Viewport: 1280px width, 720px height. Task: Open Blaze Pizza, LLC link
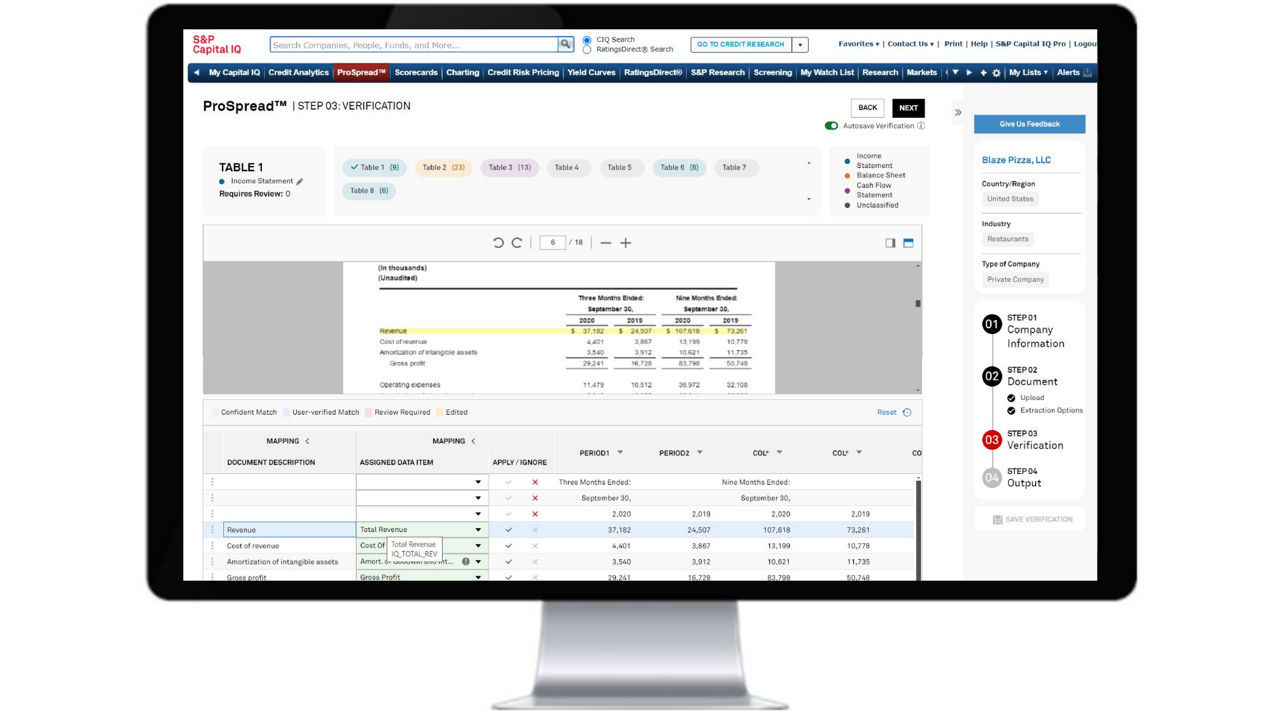(x=1016, y=160)
